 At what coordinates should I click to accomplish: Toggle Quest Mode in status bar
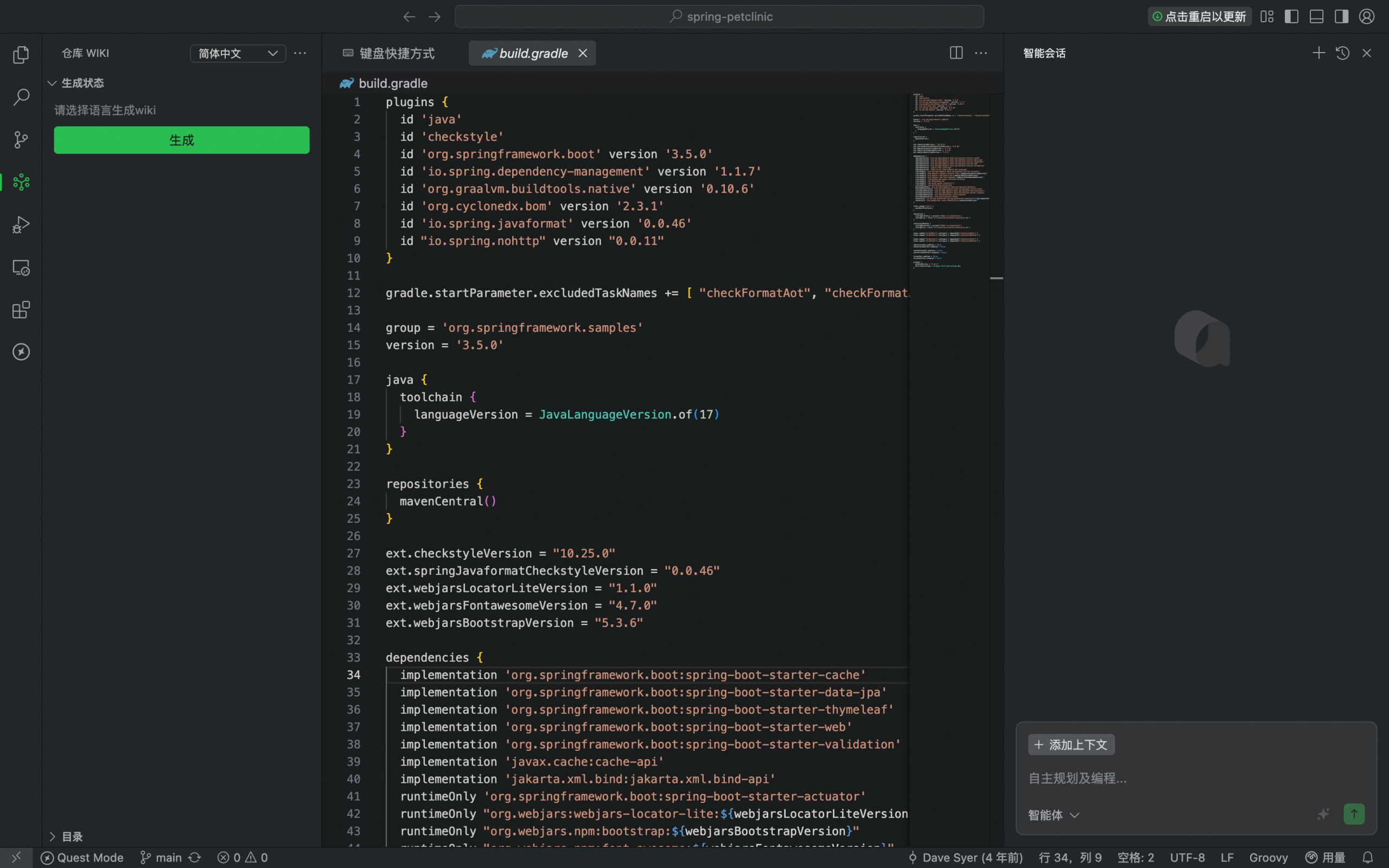[x=82, y=858]
